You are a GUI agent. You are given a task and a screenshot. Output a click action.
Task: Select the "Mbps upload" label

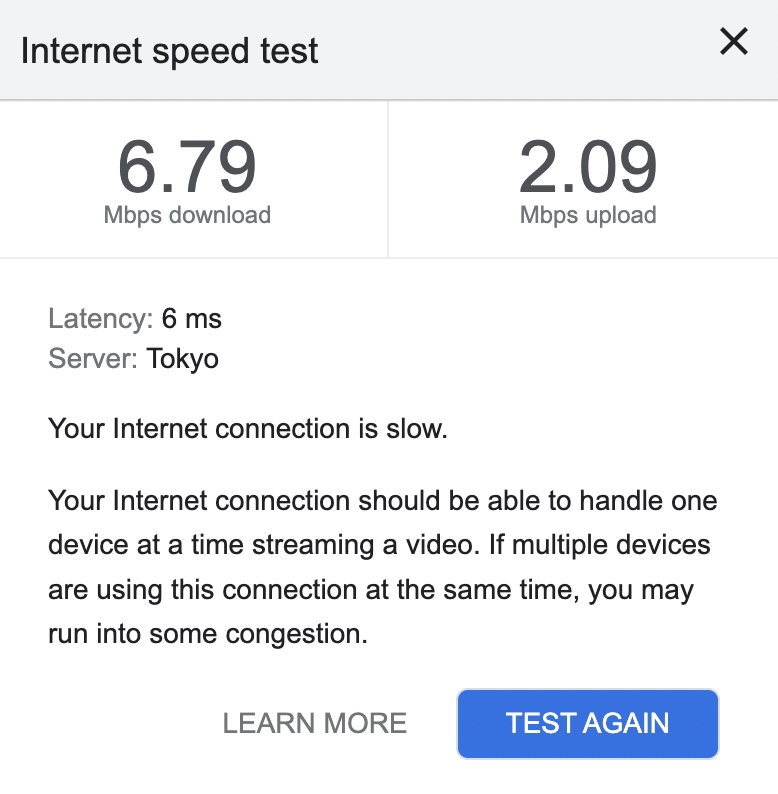[x=588, y=215]
